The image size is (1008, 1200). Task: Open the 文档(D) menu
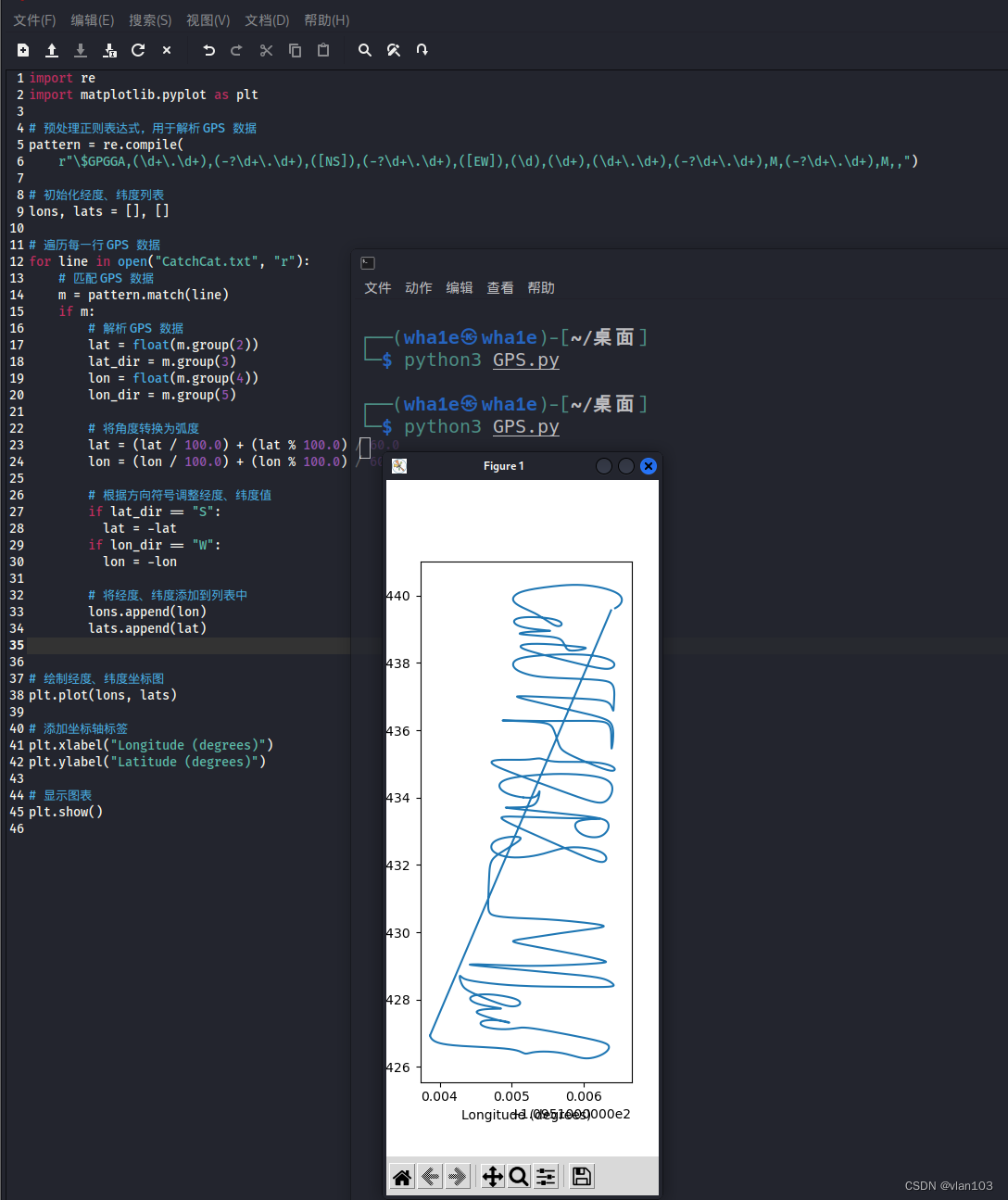[267, 20]
